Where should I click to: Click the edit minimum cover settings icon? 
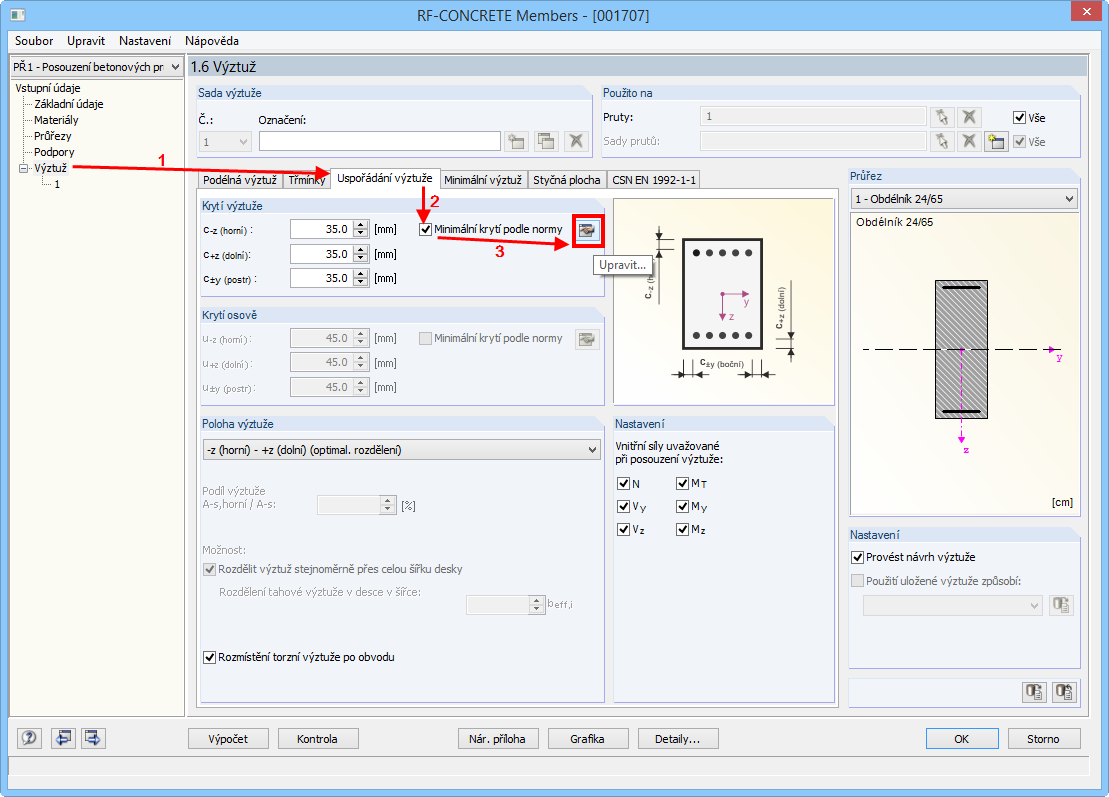tap(587, 230)
